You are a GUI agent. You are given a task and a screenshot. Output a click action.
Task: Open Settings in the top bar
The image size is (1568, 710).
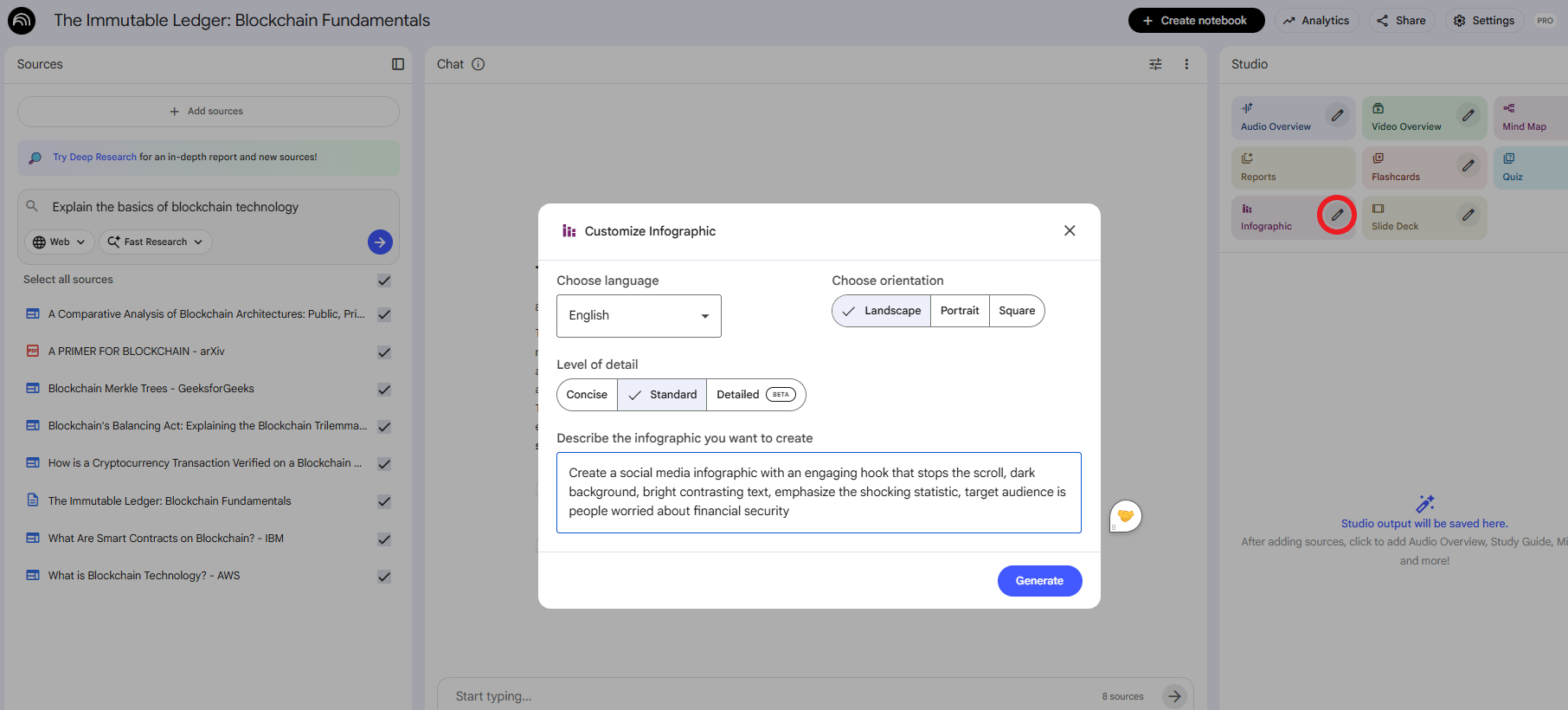[x=1484, y=21]
